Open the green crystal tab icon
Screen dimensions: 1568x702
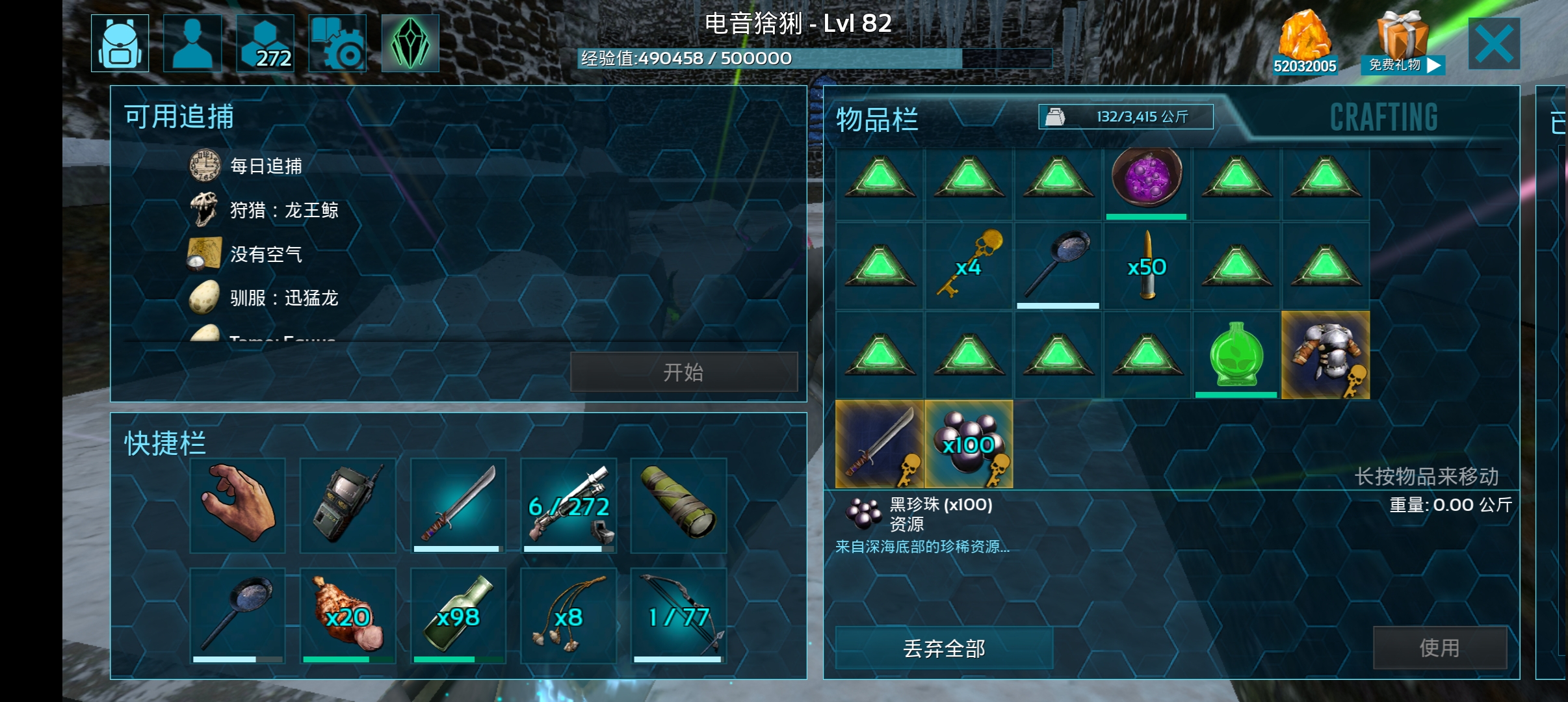pyautogui.click(x=410, y=43)
